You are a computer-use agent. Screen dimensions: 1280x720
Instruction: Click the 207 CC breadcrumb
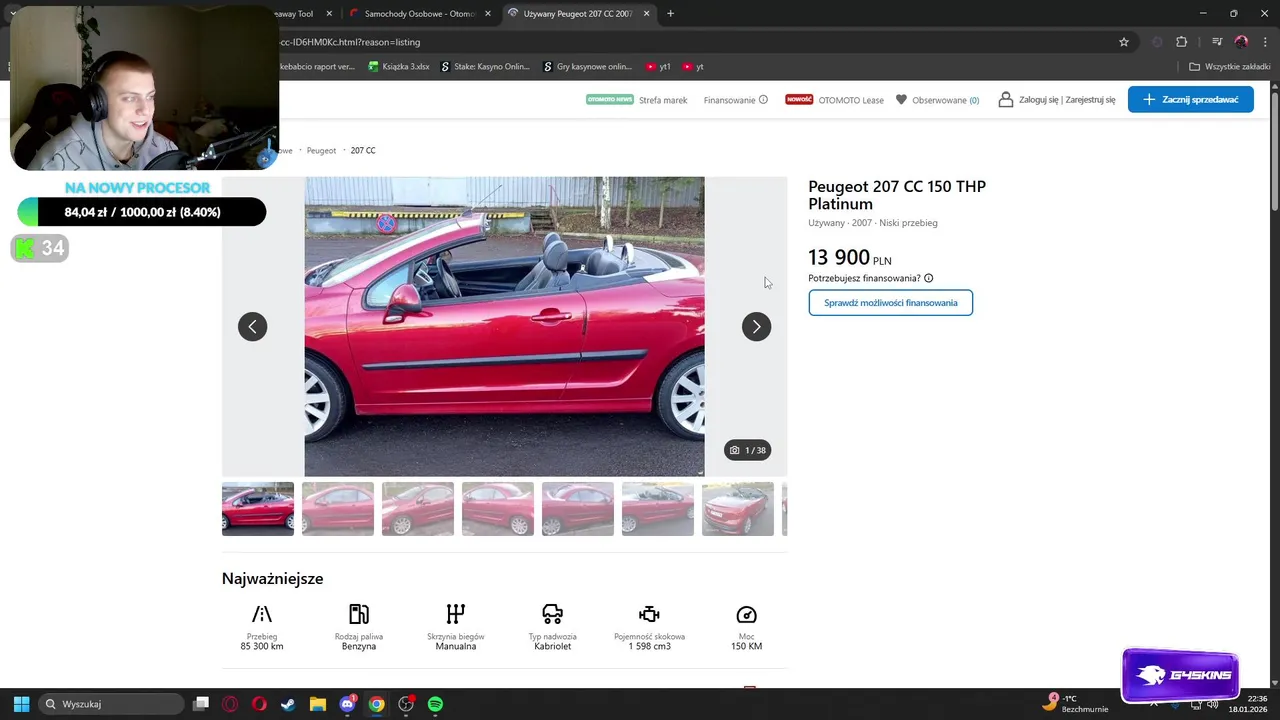(363, 150)
